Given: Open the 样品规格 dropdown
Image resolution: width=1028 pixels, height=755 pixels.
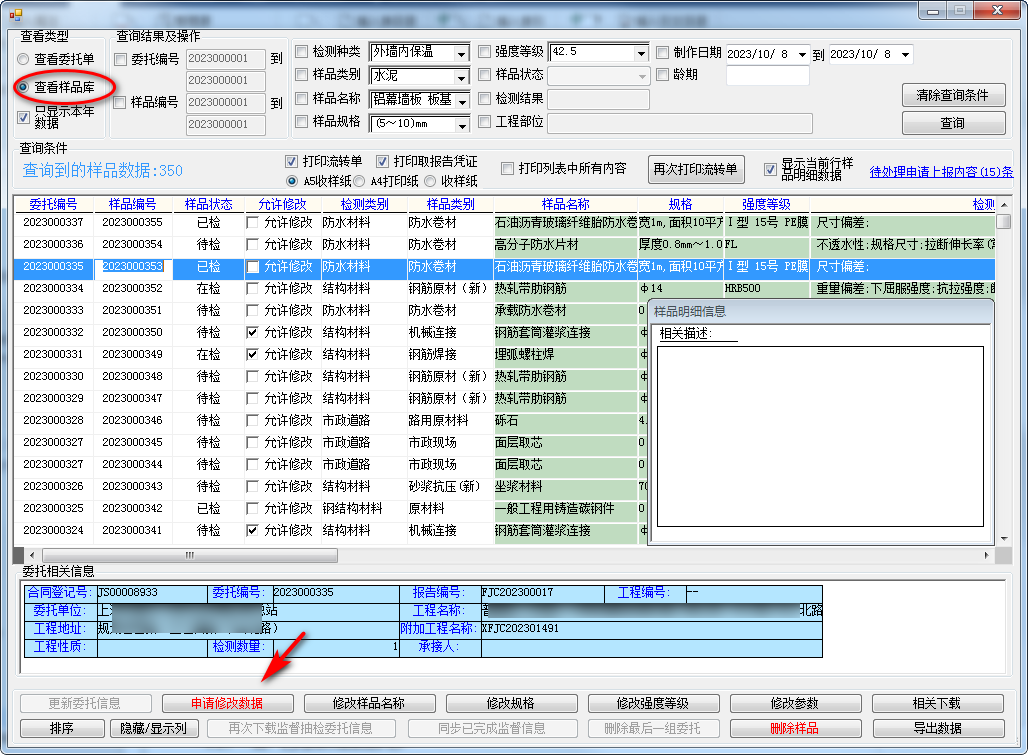Looking at the screenshot, I should pos(461,125).
